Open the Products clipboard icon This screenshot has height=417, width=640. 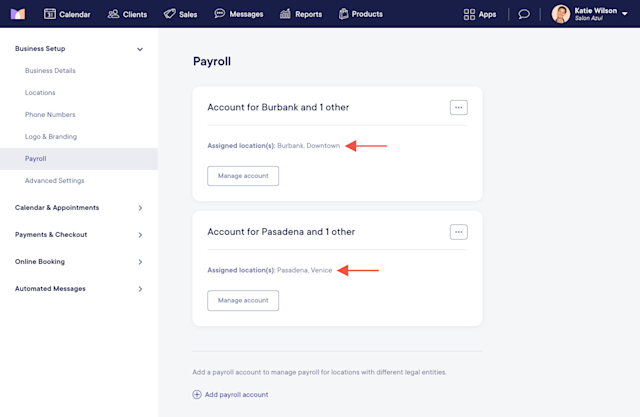click(x=343, y=14)
